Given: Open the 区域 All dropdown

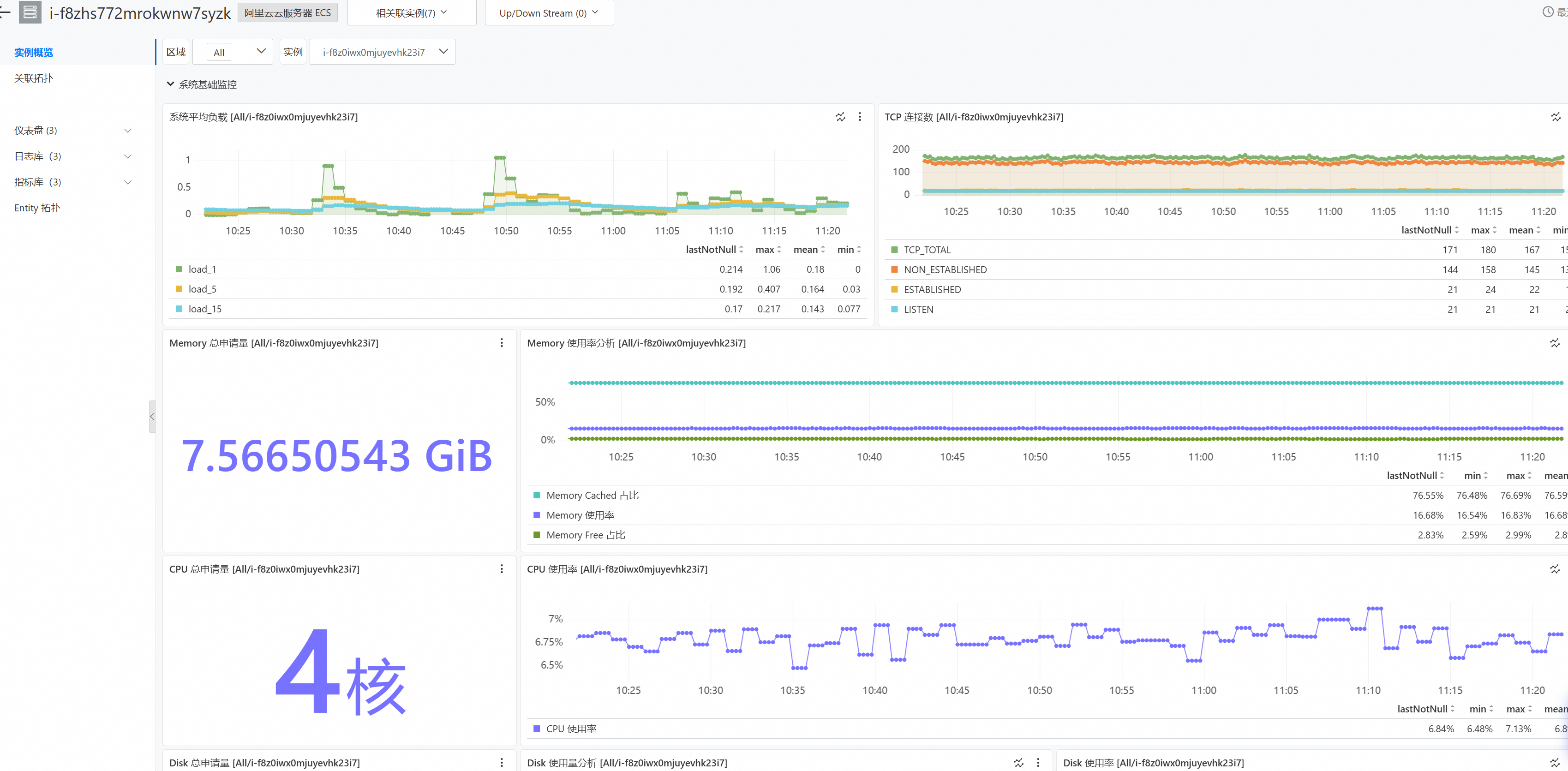Looking at the screenshot, I should click(233, 52).
